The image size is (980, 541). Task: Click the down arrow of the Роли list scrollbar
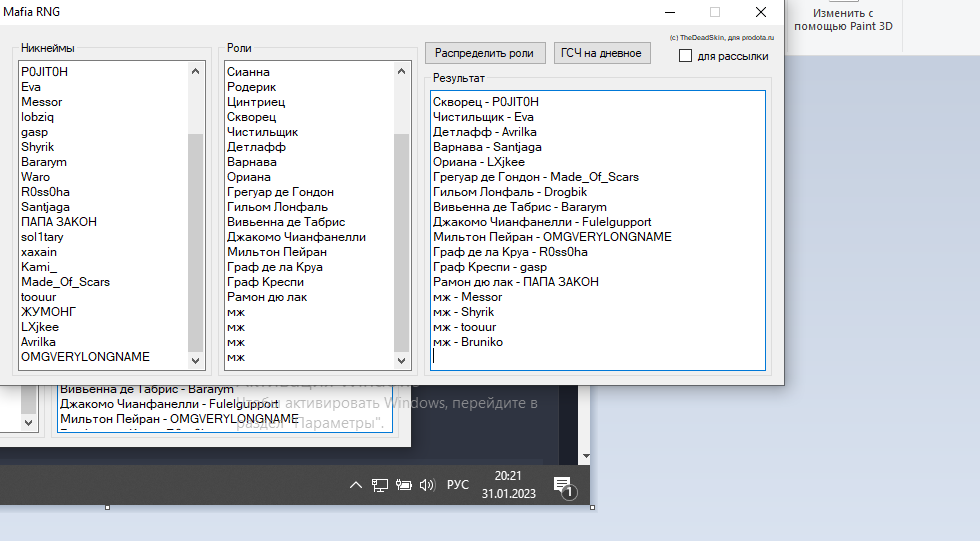point(402,360)
